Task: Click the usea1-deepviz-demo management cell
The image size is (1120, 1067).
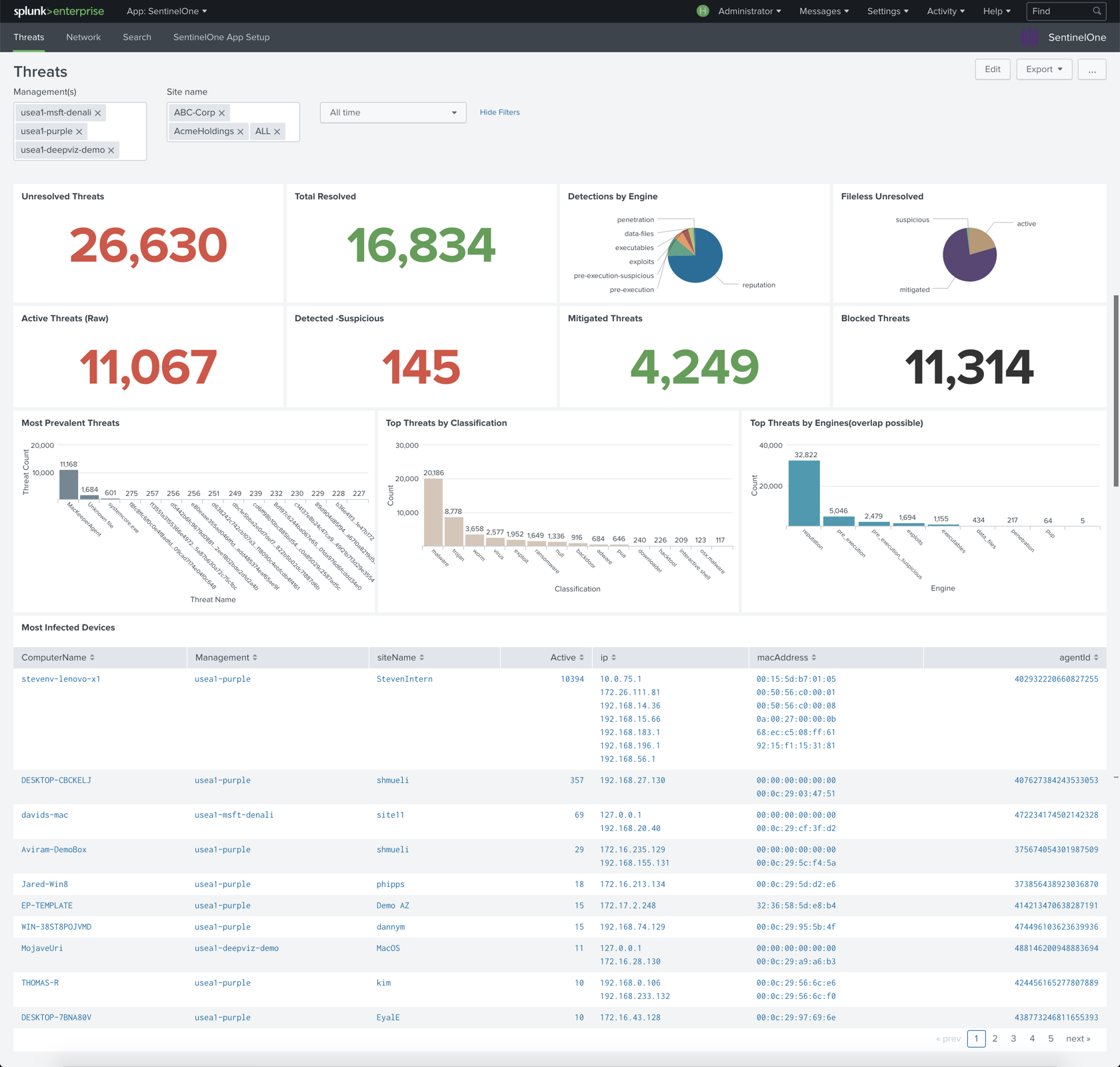Action: click(x=237, y=948)
